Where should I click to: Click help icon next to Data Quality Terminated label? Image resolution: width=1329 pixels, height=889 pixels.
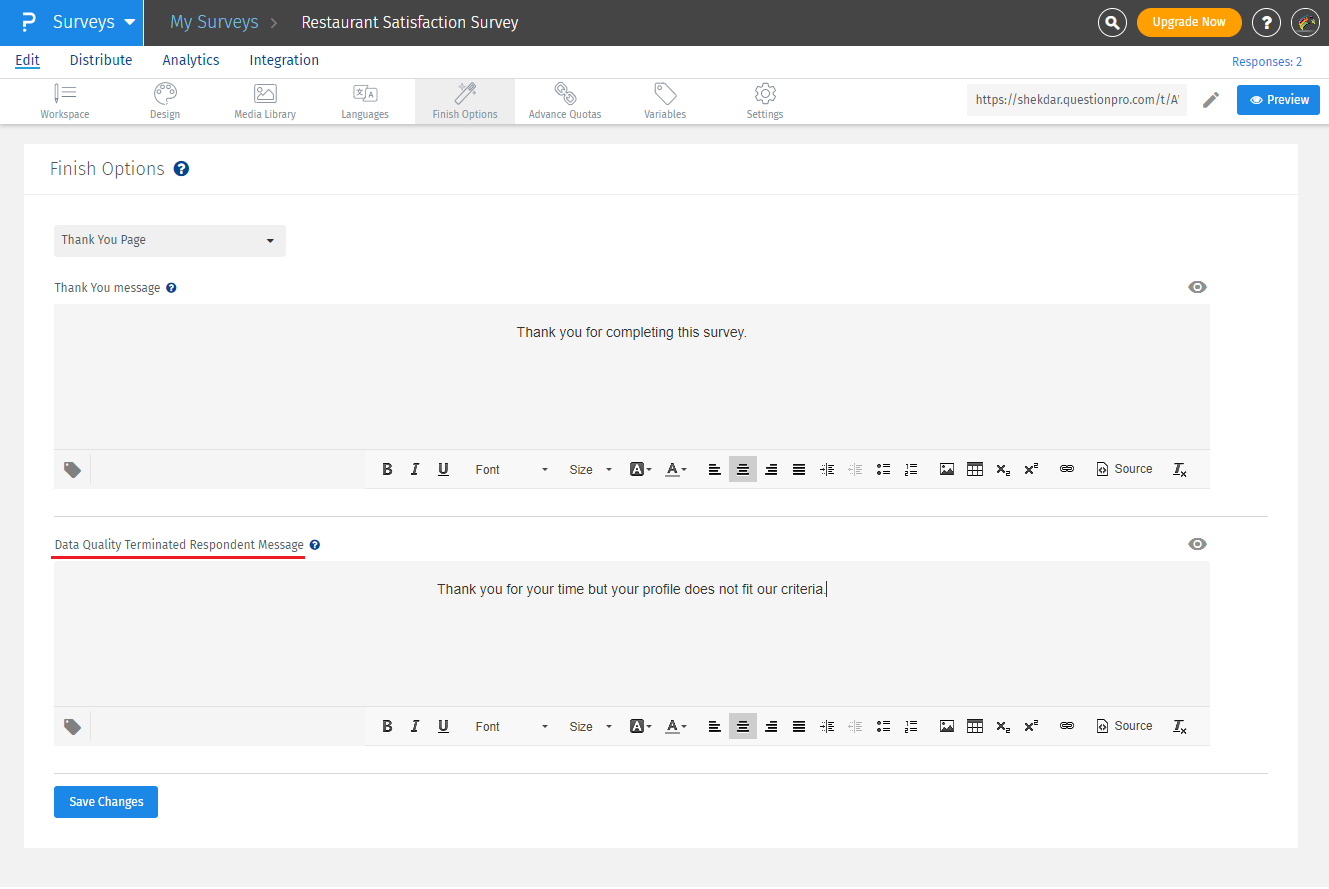point(315,545)
